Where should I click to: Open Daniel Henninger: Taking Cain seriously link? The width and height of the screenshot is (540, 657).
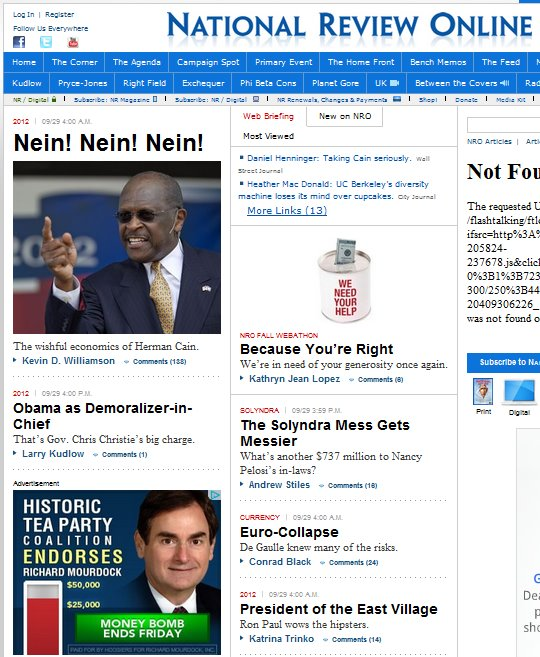pos(329,158)
